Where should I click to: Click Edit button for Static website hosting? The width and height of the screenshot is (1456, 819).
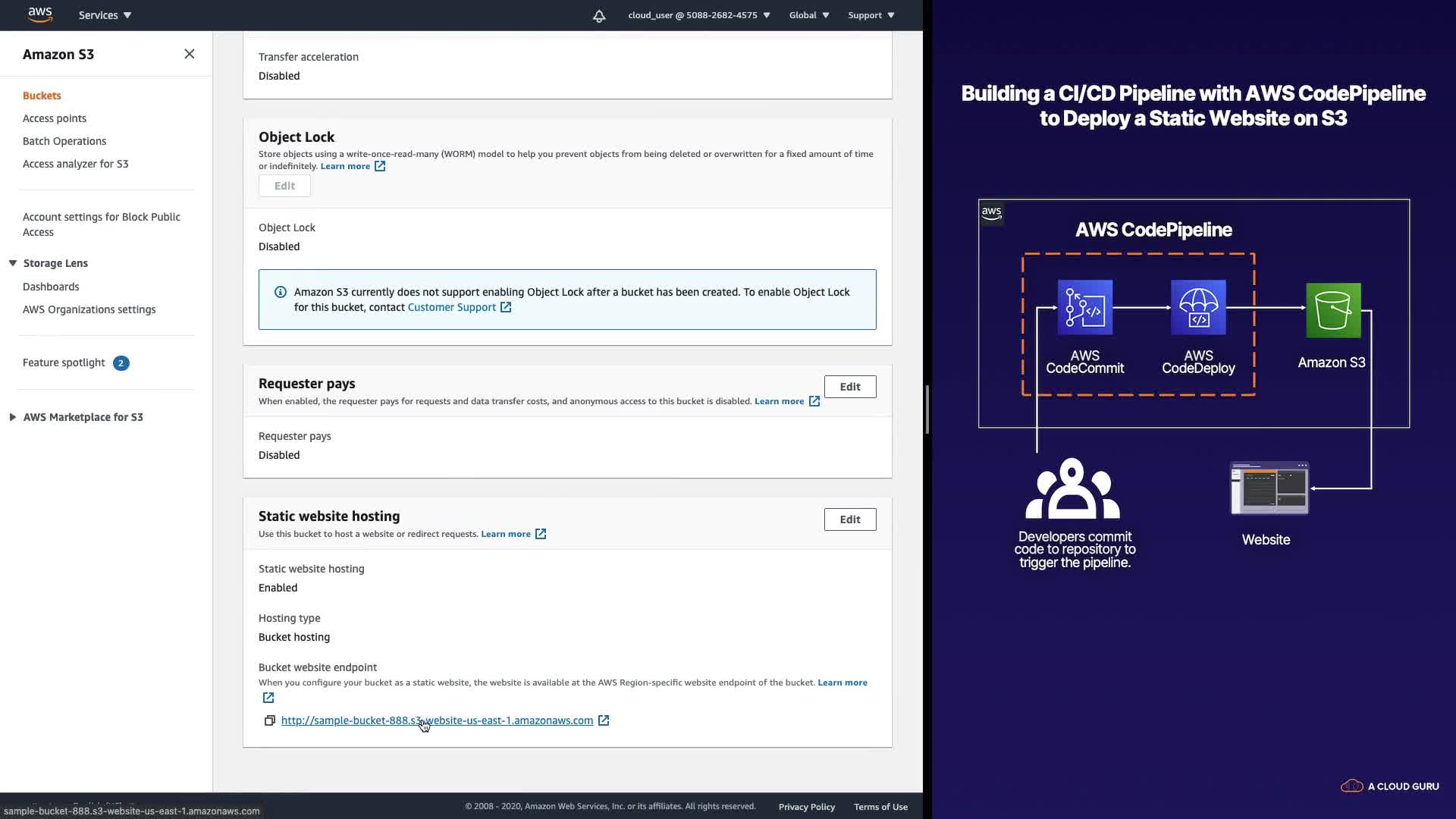pos(849,519)
